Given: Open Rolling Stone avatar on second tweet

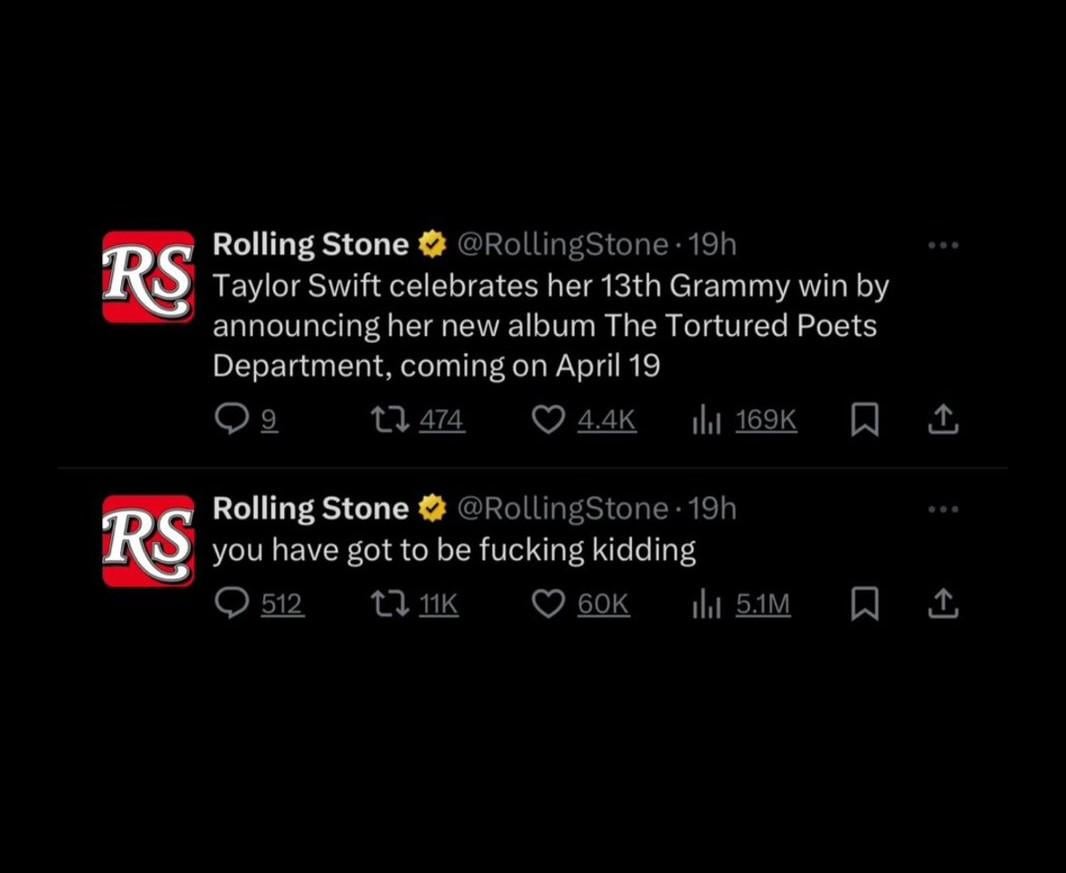Looking at the screenshot, I should (x=148, y=541).
